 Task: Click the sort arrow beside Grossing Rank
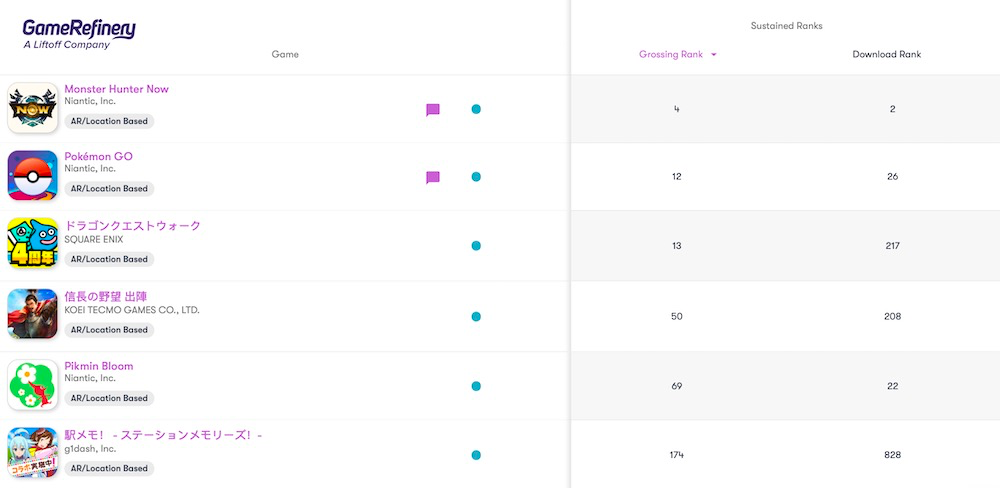click(x=714, y=55)
